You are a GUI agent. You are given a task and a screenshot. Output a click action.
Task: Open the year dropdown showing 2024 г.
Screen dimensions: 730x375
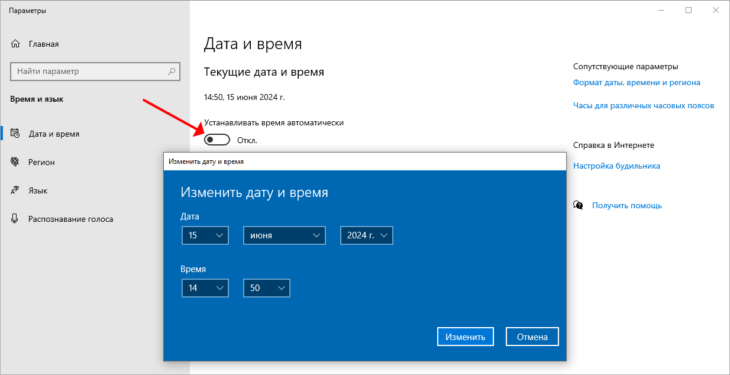click(366, 235)
